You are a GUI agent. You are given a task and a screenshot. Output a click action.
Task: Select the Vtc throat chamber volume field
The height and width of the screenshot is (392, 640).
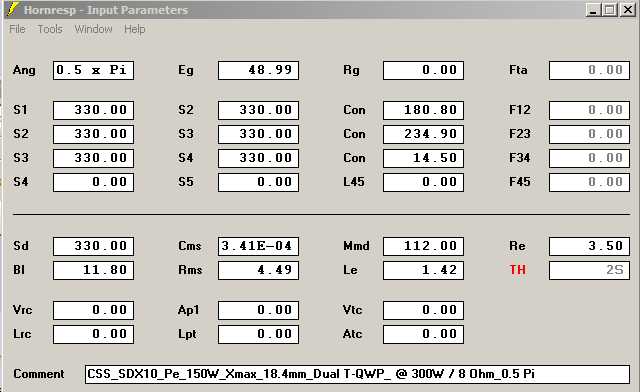coord(423,310)
